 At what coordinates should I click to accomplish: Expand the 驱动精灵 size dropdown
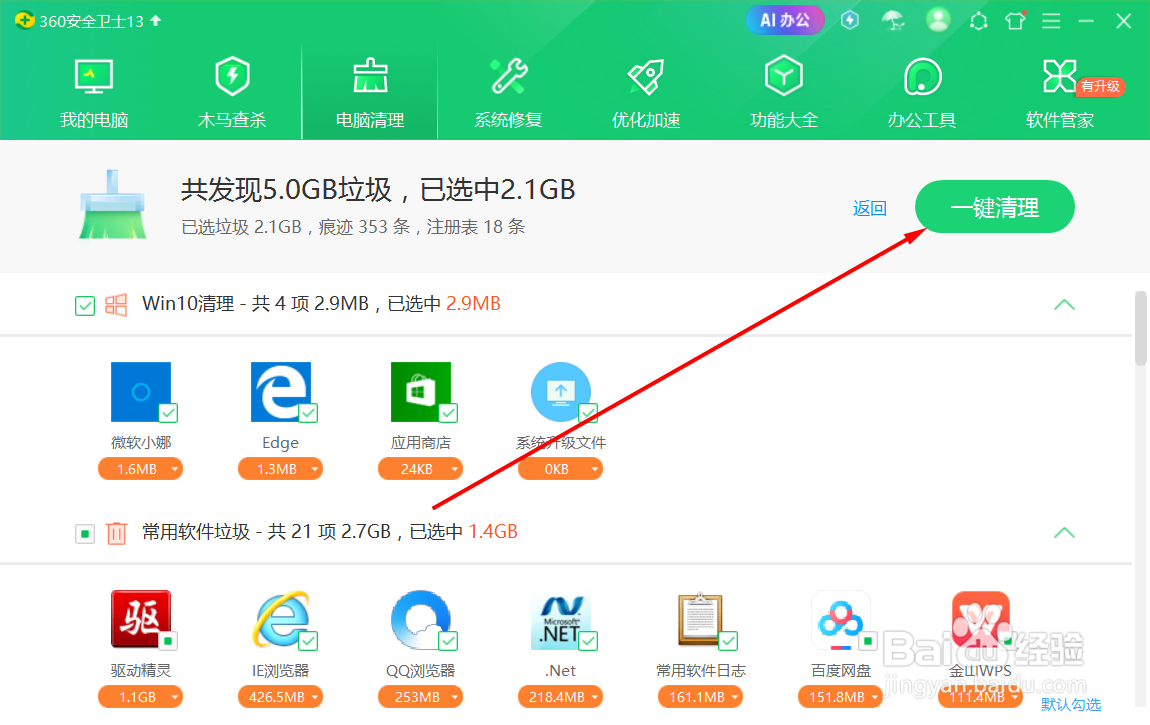[177, 697]
